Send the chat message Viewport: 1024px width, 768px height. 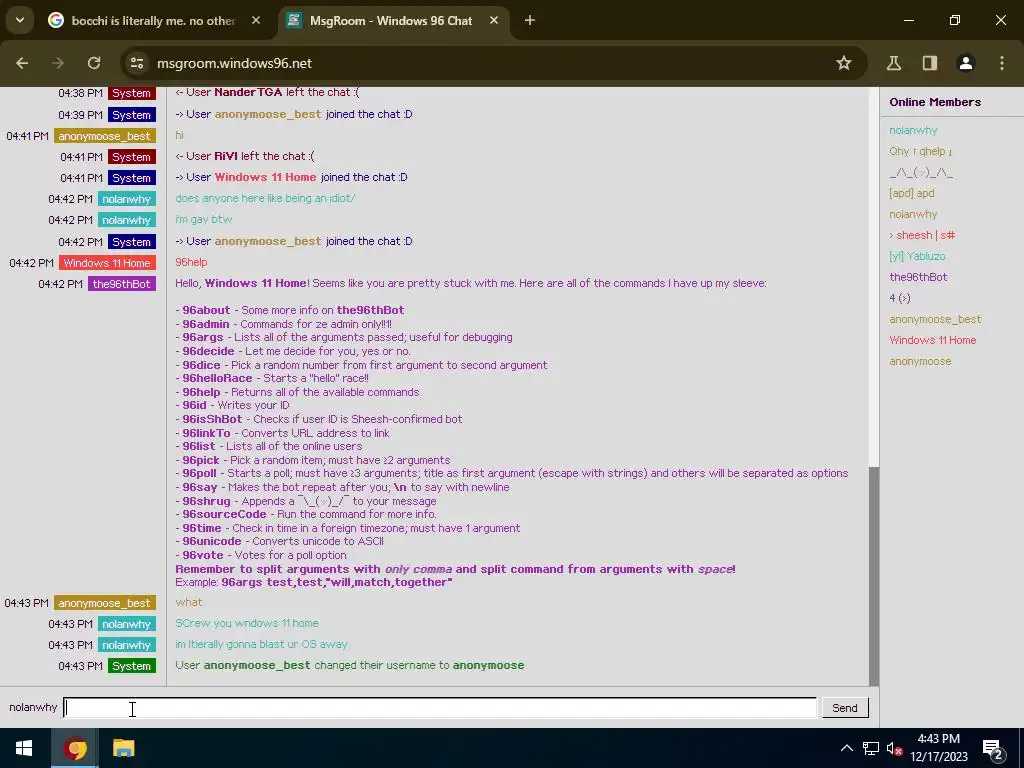pos(844,708)
